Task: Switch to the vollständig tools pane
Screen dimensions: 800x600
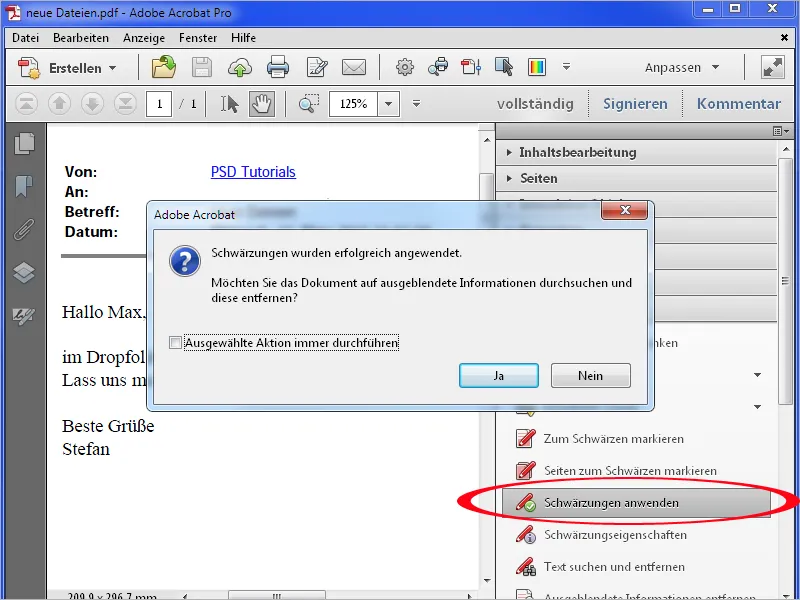Action: point(535,104)
